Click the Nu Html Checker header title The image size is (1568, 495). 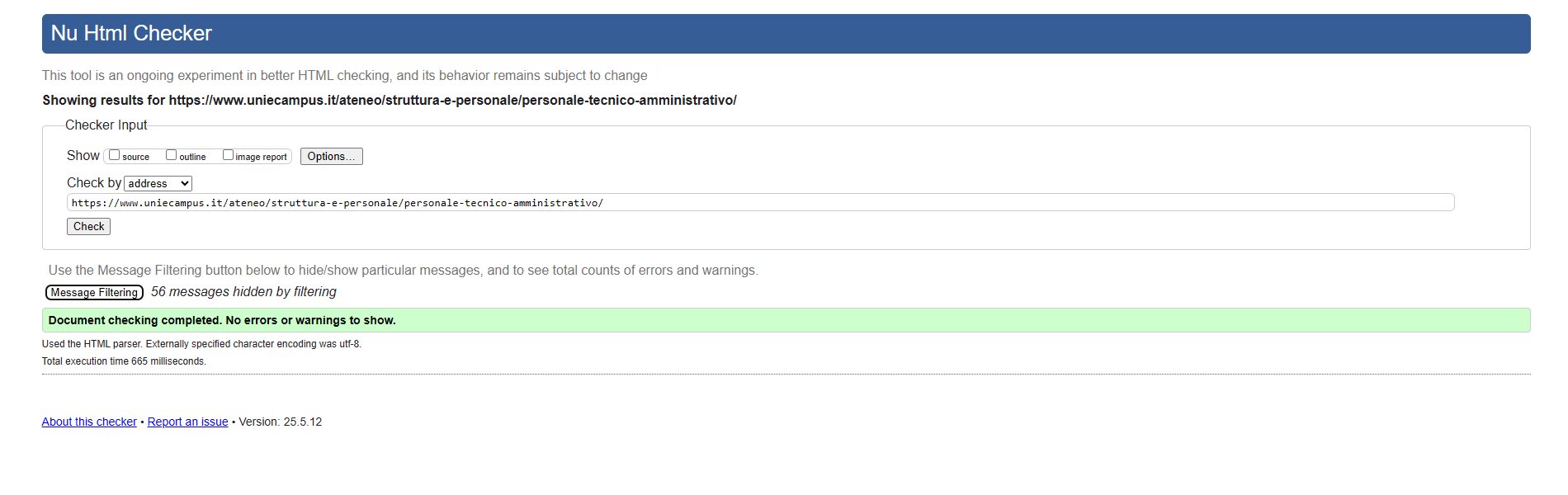pyautogui.click(x=131, y=33)
